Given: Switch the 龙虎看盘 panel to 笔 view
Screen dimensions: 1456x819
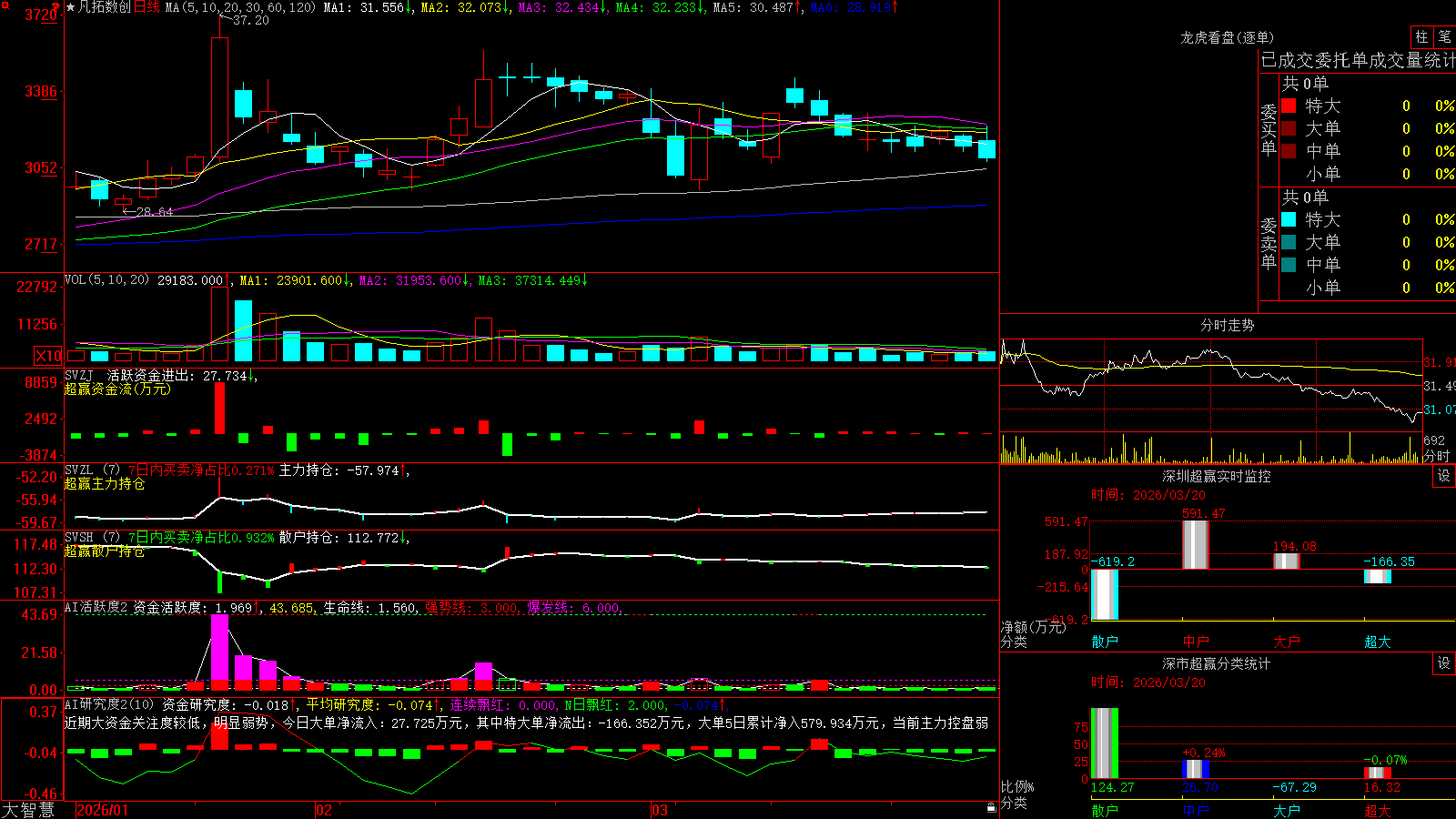Looking at the screenshot, I should click(x=1445, y=37).
